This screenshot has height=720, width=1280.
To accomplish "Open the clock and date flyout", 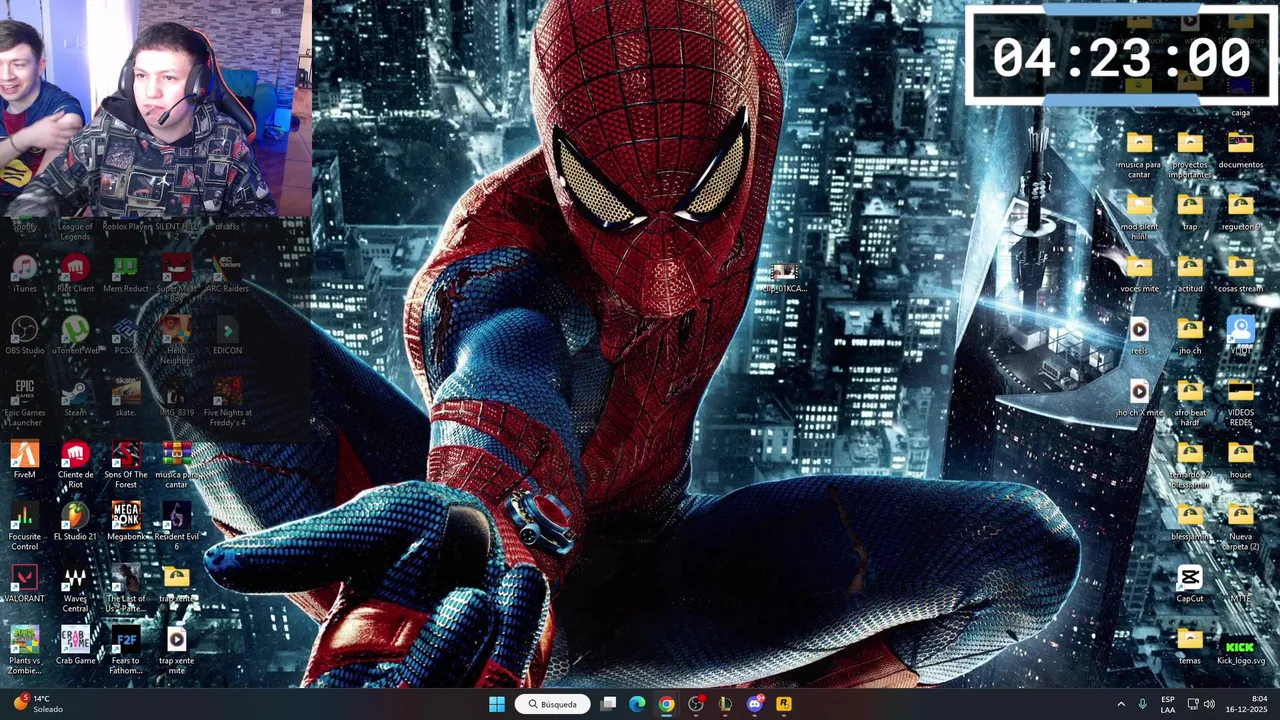I will (1246, 704).
